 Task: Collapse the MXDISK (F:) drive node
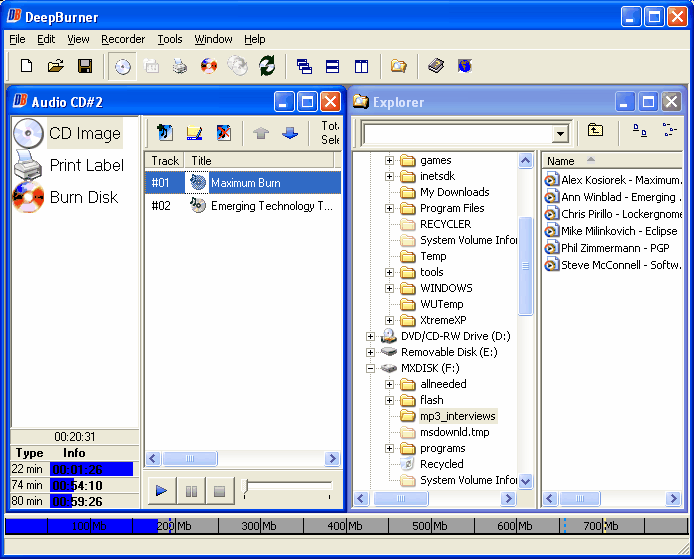(370, 368)
